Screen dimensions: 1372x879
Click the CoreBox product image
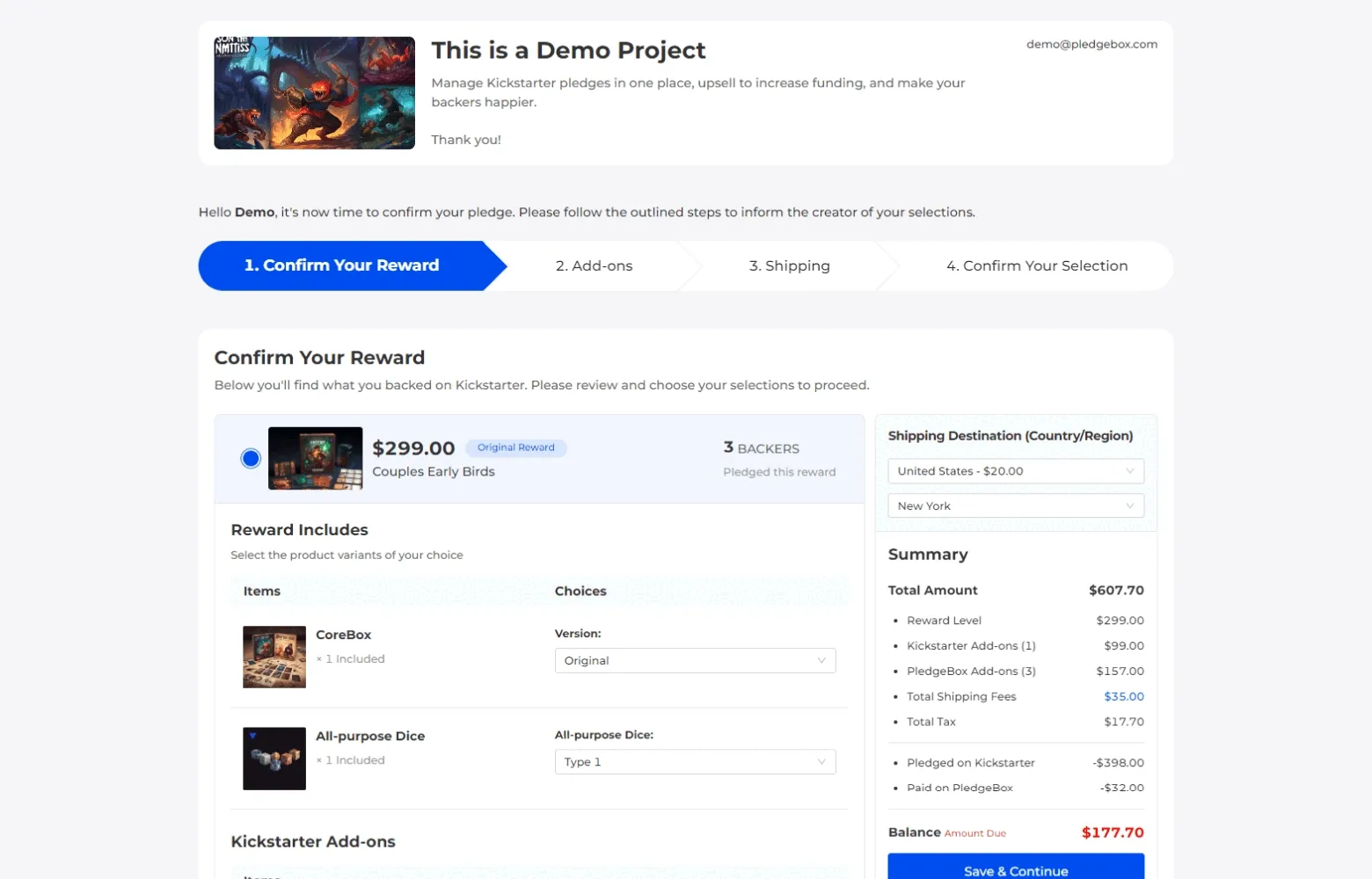pos(274,657)
